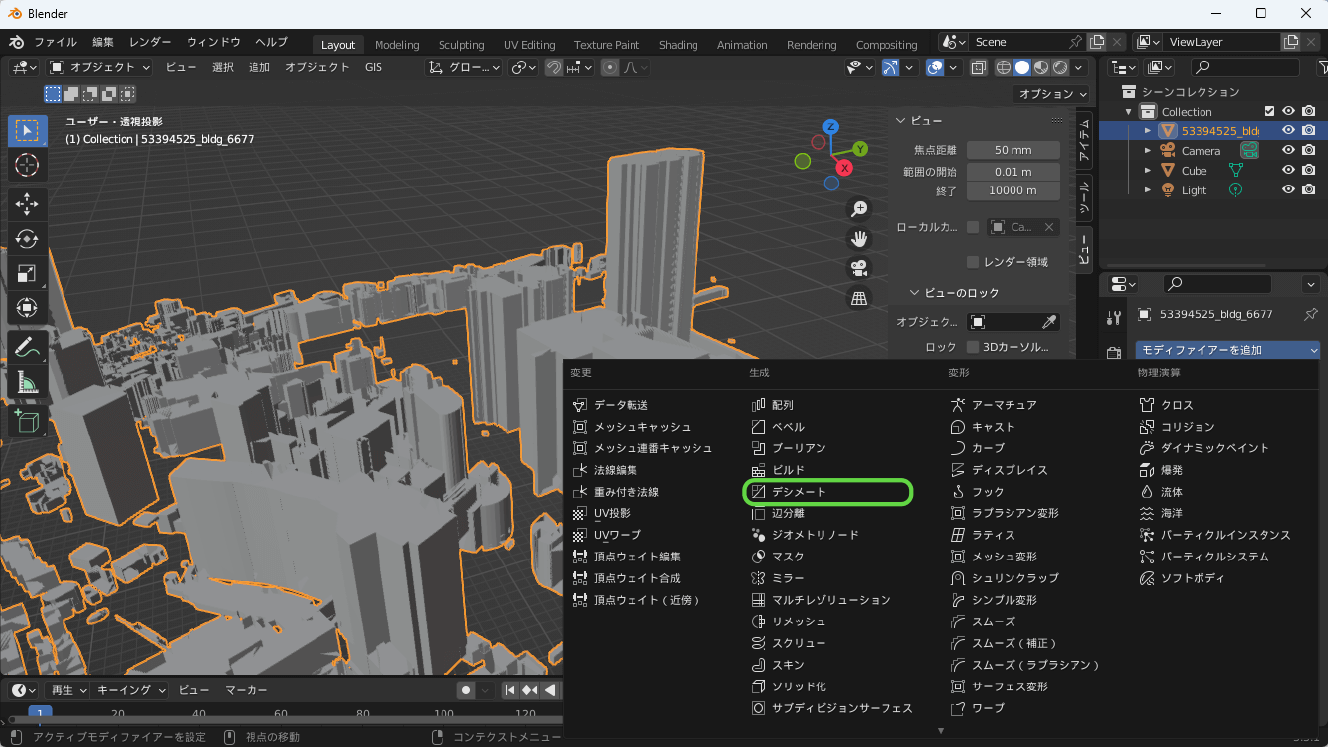The width and height of the screenshot is (1328, 747).
Task: Open the ファイル menu
Action: pos(55,43)
